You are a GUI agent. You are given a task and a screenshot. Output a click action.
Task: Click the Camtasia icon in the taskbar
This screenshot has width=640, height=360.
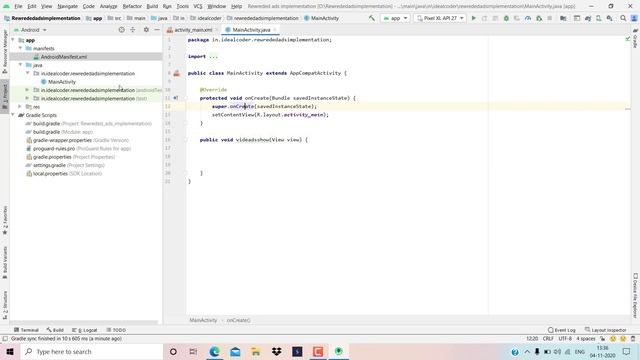click(318, 351)
